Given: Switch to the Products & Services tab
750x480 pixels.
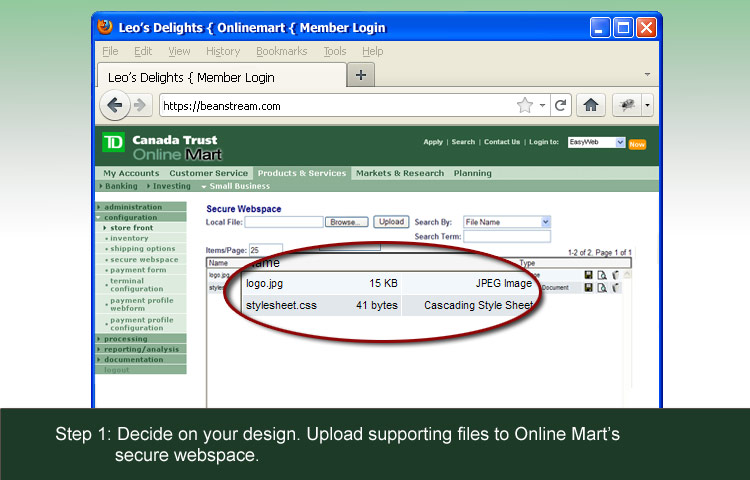Looking at the screenshot, I should coord(302,173).
